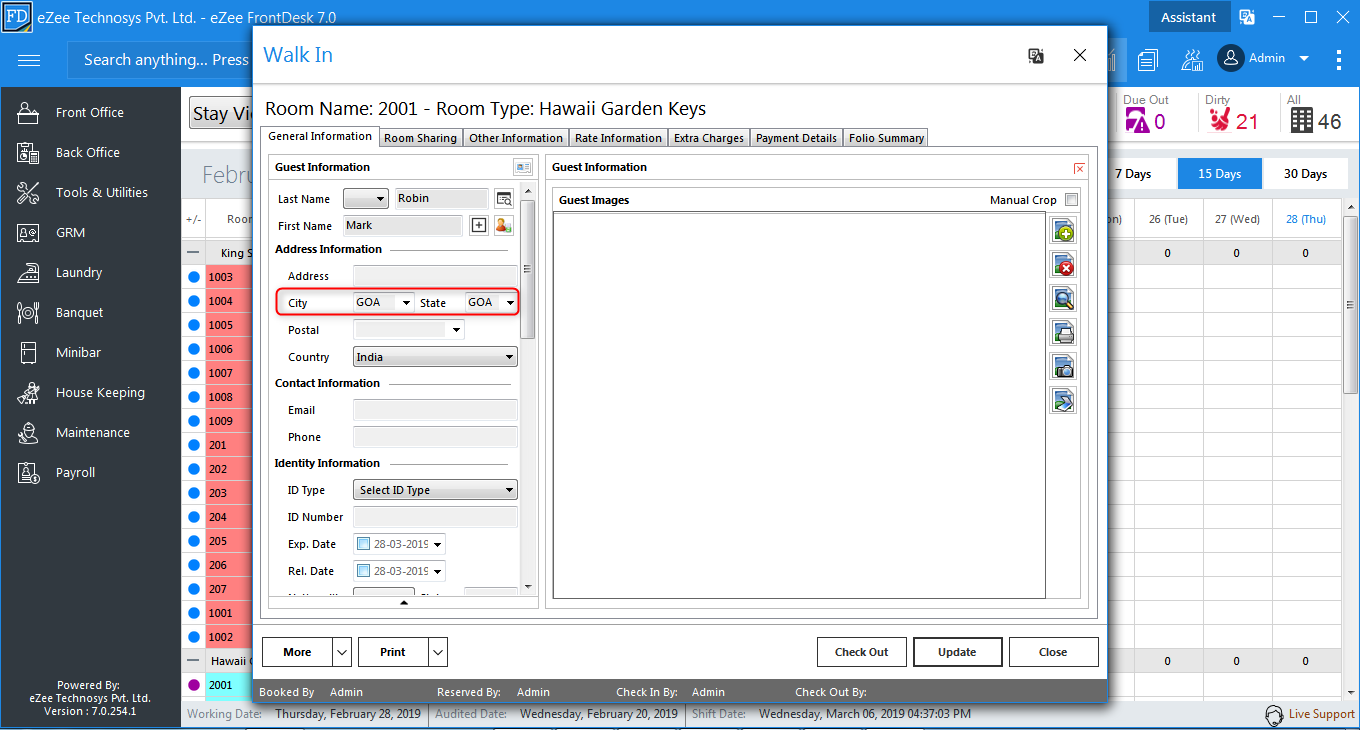Open the State dropdown

tap(510, 303)
